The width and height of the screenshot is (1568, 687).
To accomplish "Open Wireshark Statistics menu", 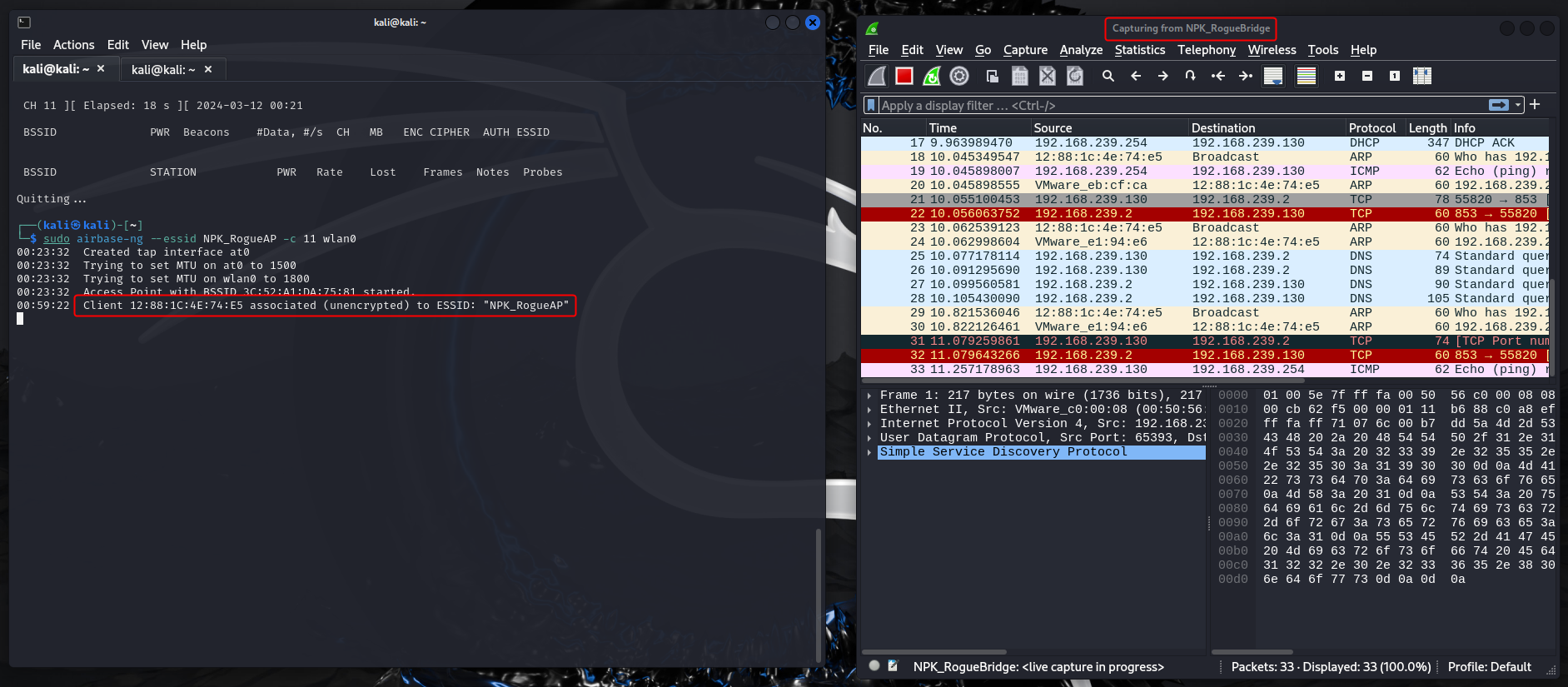I will pyautogui.click(x=1140, y=50).
